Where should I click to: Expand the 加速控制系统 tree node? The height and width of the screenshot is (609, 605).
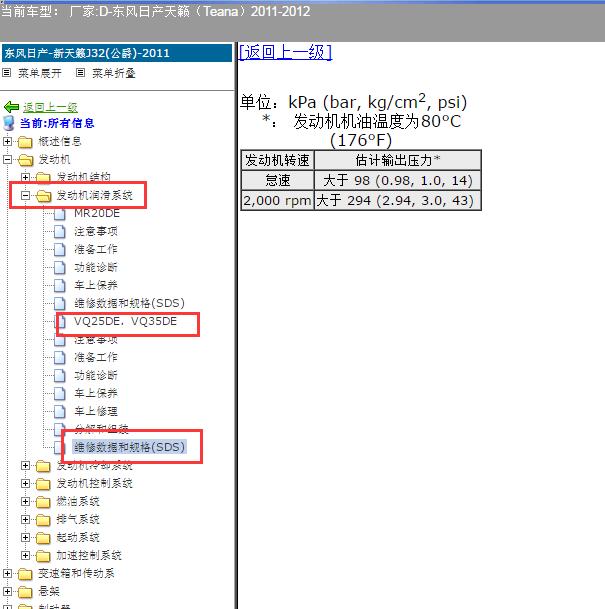tap(25, 555)
